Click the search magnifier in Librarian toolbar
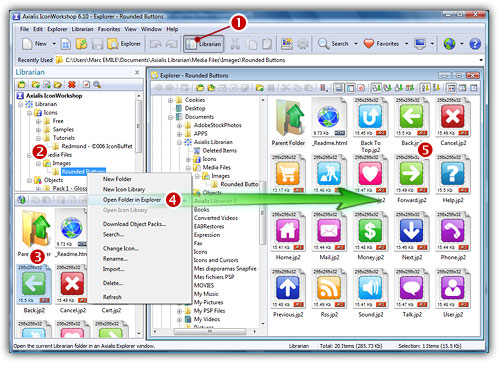 coord(97,85)
